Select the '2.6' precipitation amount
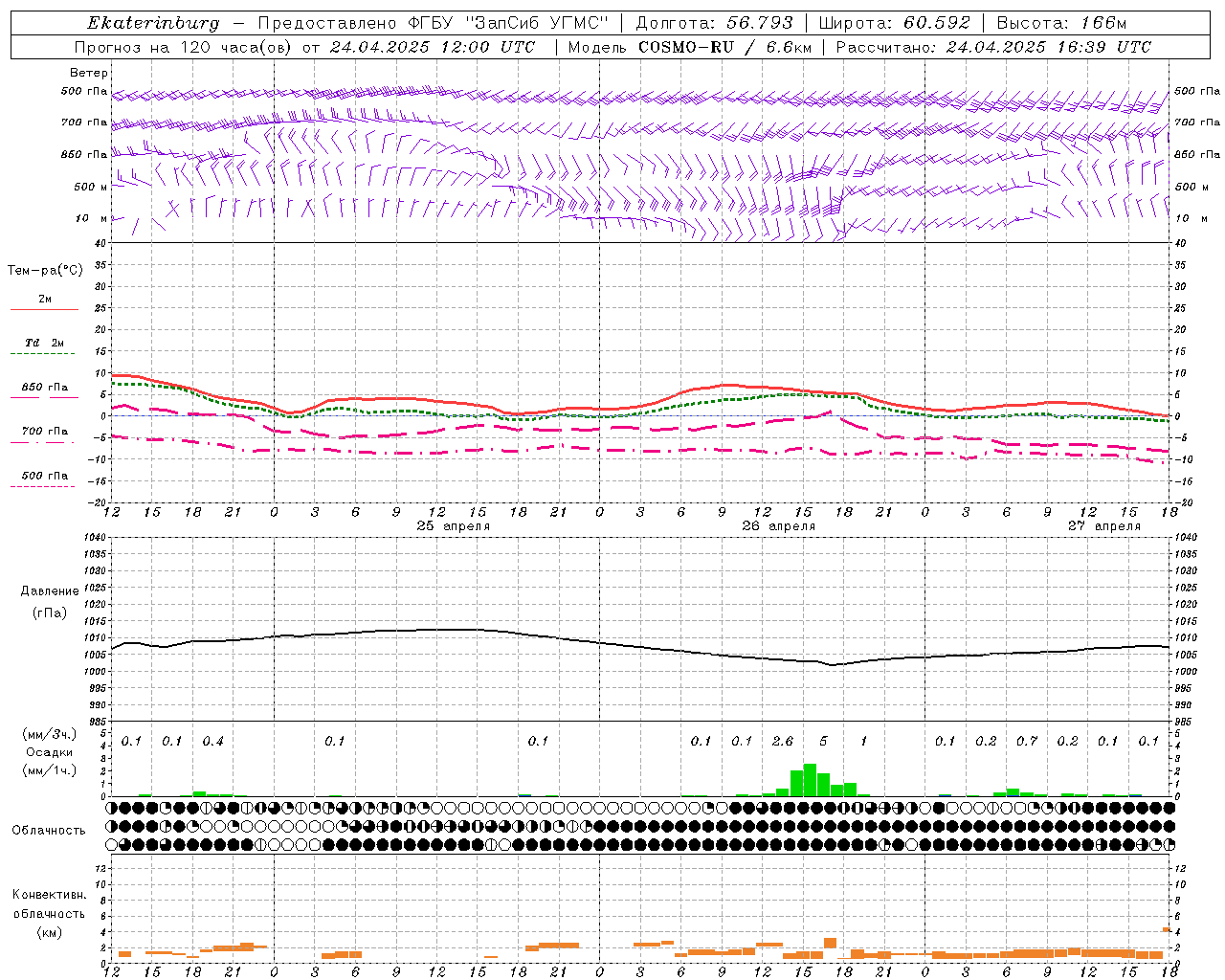Viewport: 1225px width, 980px height. [782, 742]
